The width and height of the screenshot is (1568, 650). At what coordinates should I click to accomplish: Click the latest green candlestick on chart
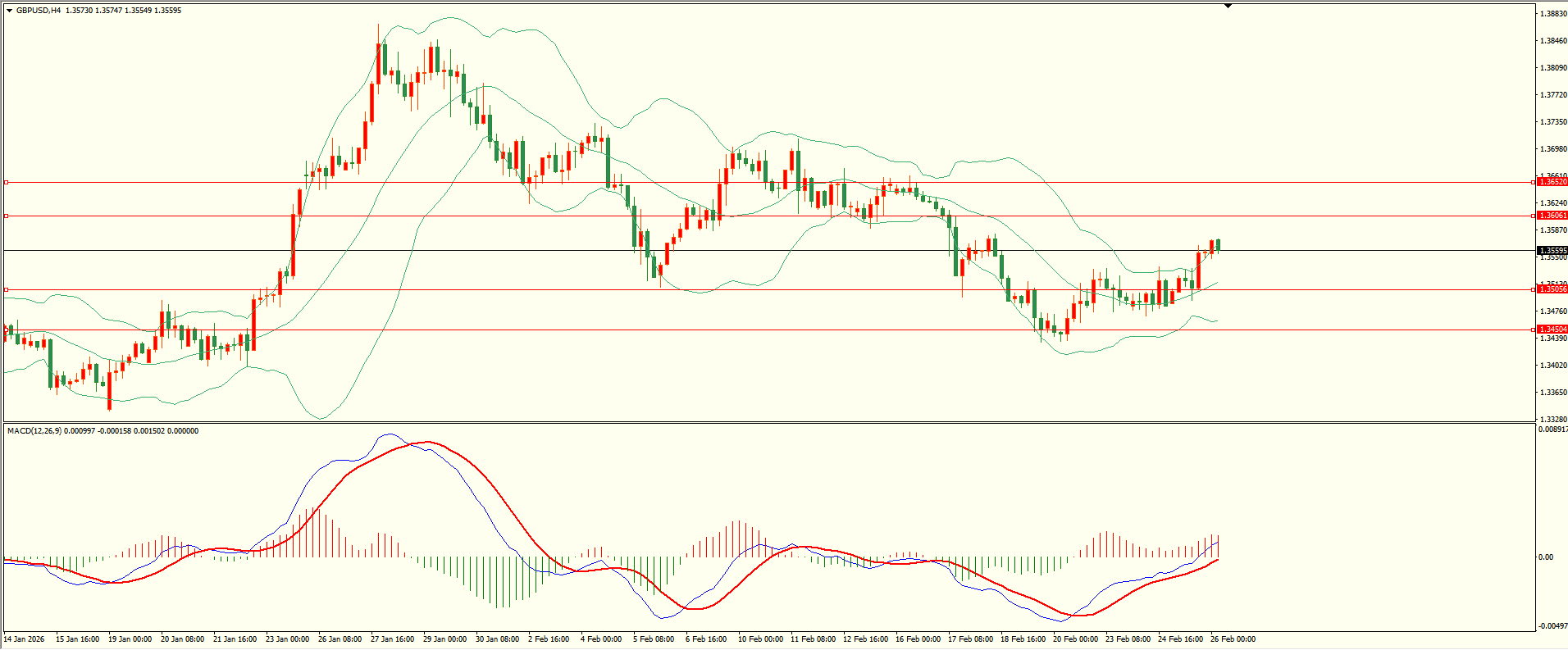1219,244
